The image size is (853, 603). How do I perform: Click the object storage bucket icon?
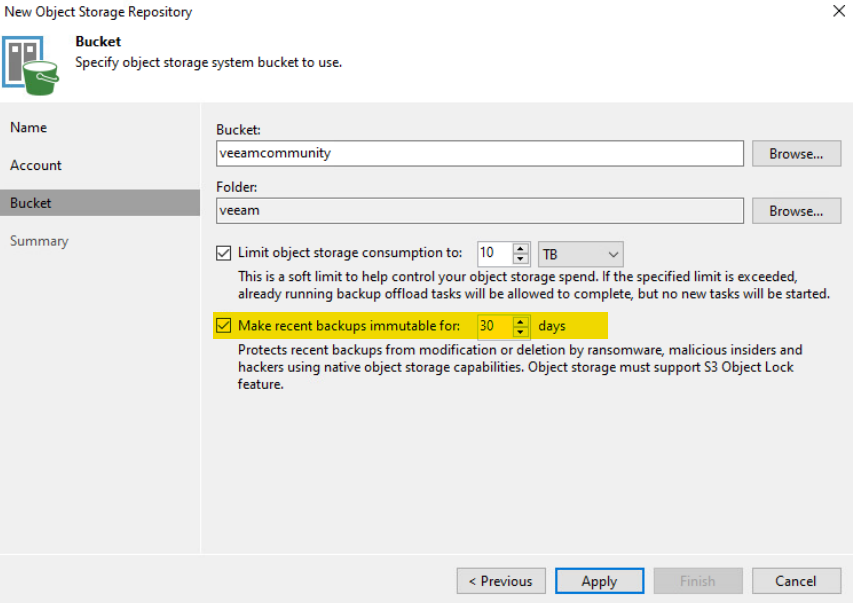(x=30, y=65)
